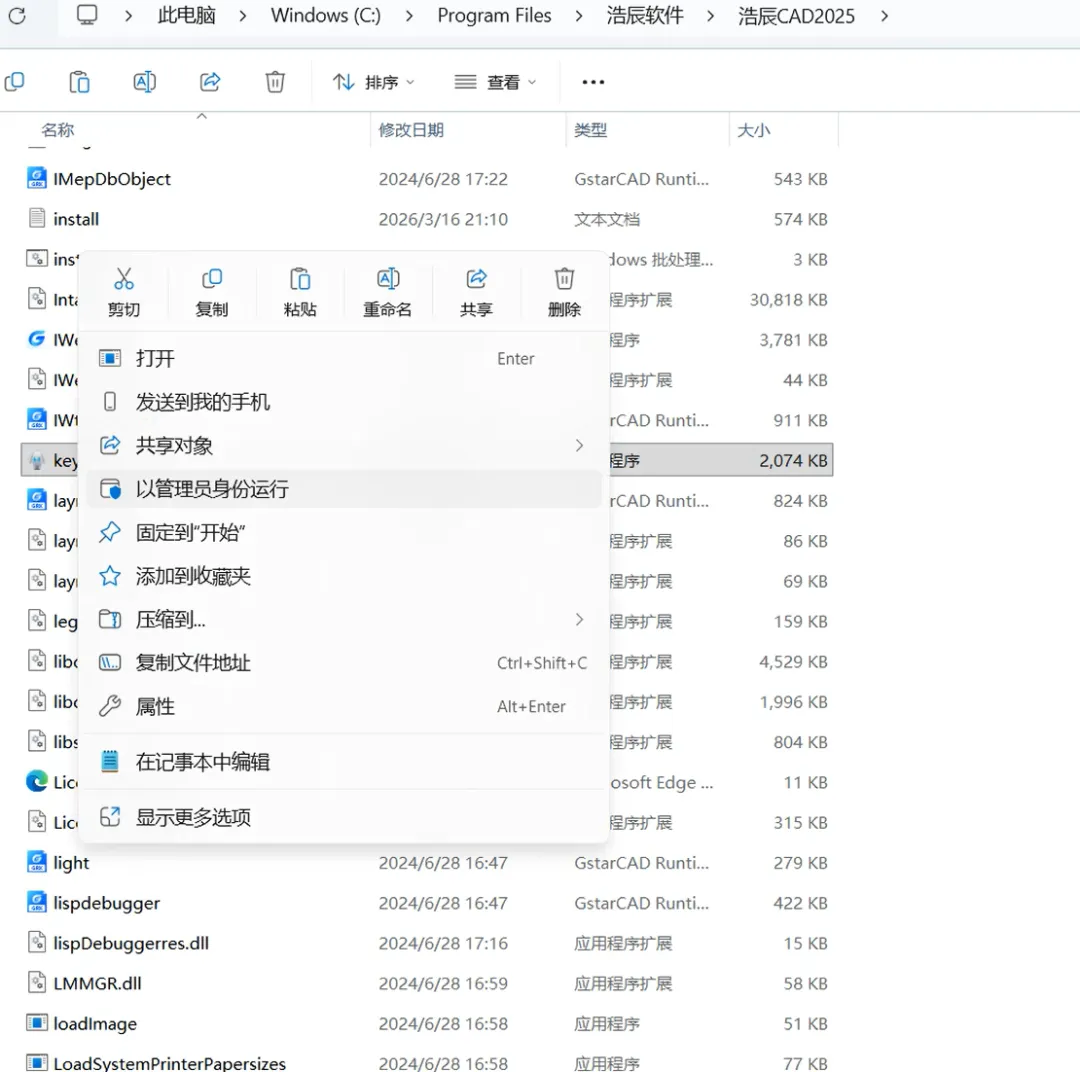Sort by the 修改日期 column header
This screenshot has width=1080, height=1072.
pyautogui.click(x=411, y=130)
